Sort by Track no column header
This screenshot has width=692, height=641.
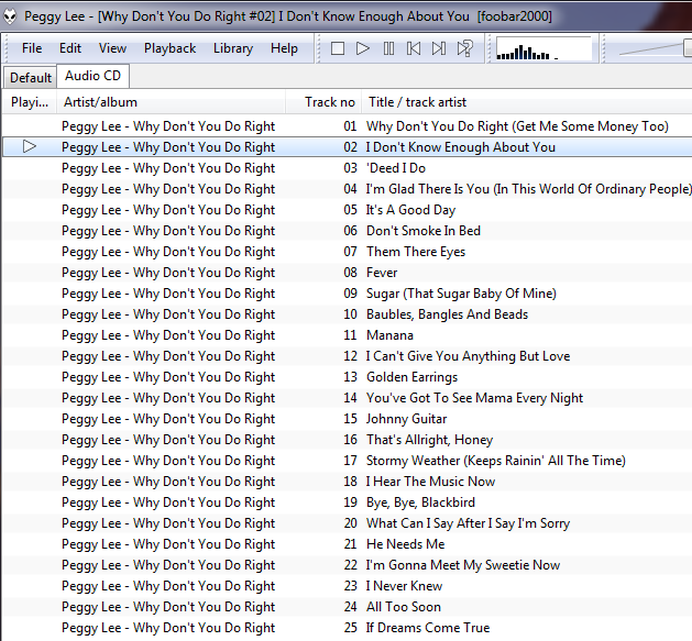[x=324, y=102]
